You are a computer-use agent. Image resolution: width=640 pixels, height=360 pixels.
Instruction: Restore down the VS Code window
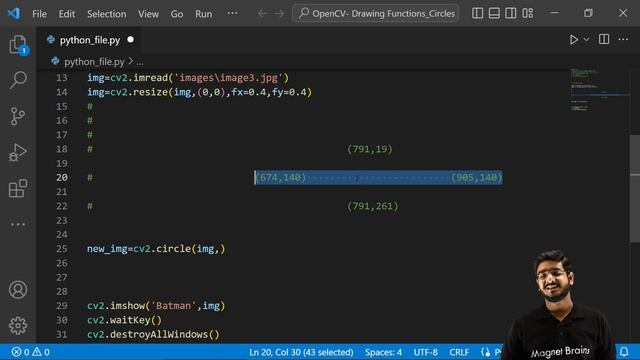click(x=588, y=13)
